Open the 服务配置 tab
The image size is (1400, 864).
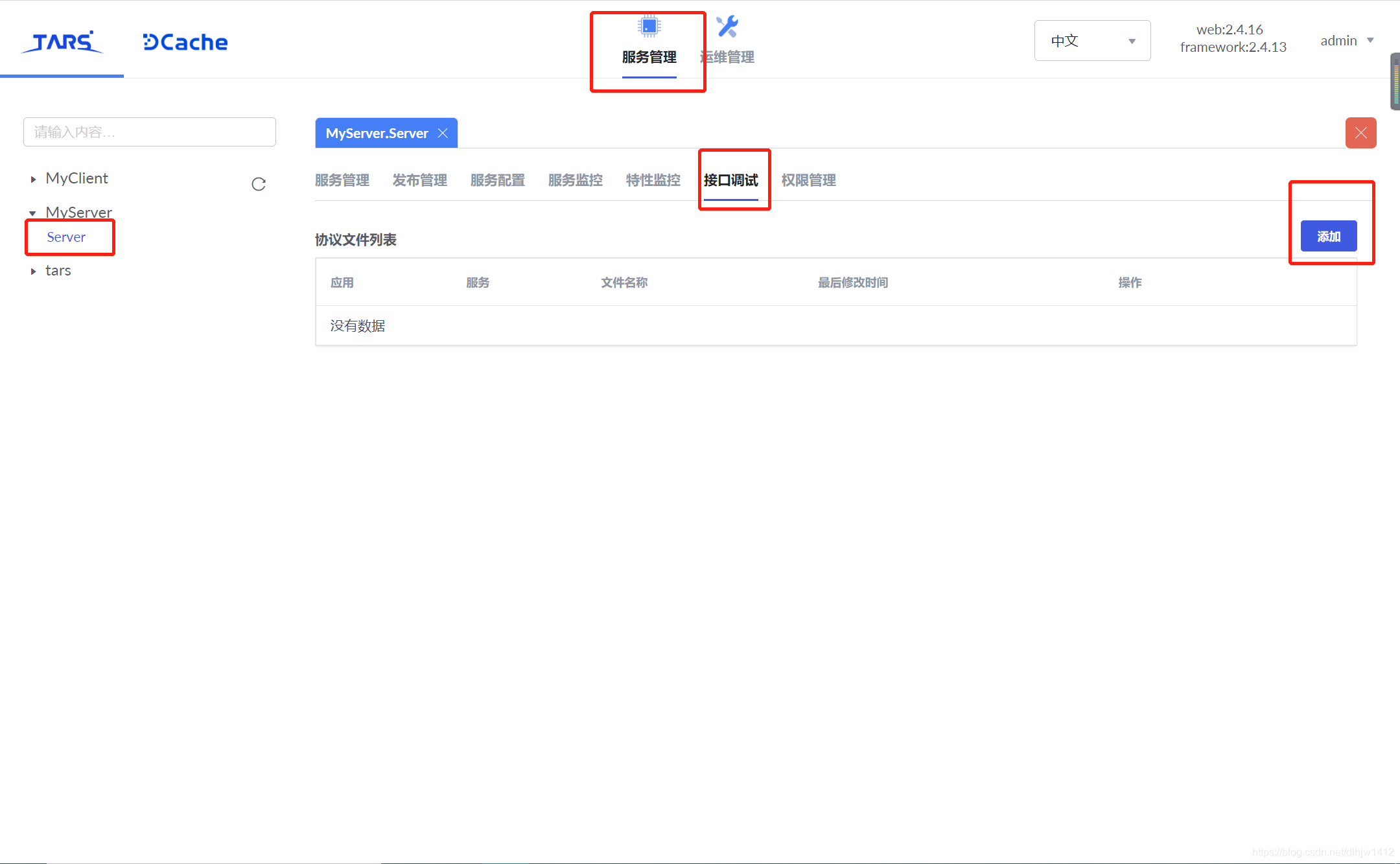click(497, 180)
